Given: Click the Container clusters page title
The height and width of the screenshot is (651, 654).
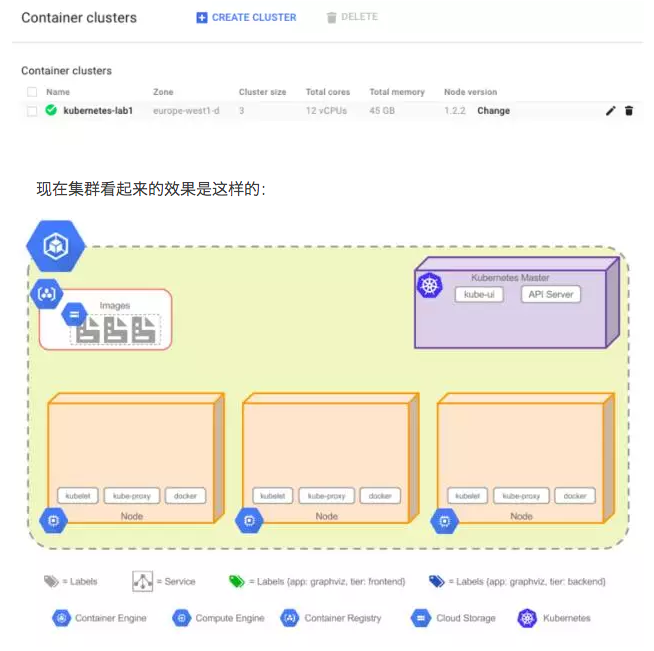Looking at the screenshot, I should (x=79, y=18).
